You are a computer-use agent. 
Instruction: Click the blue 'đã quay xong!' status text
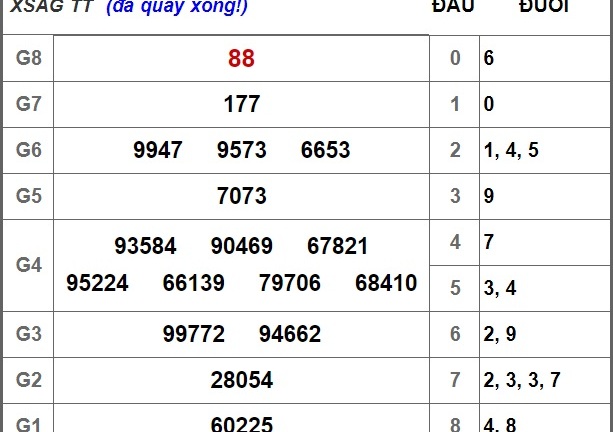click(176, 8)
